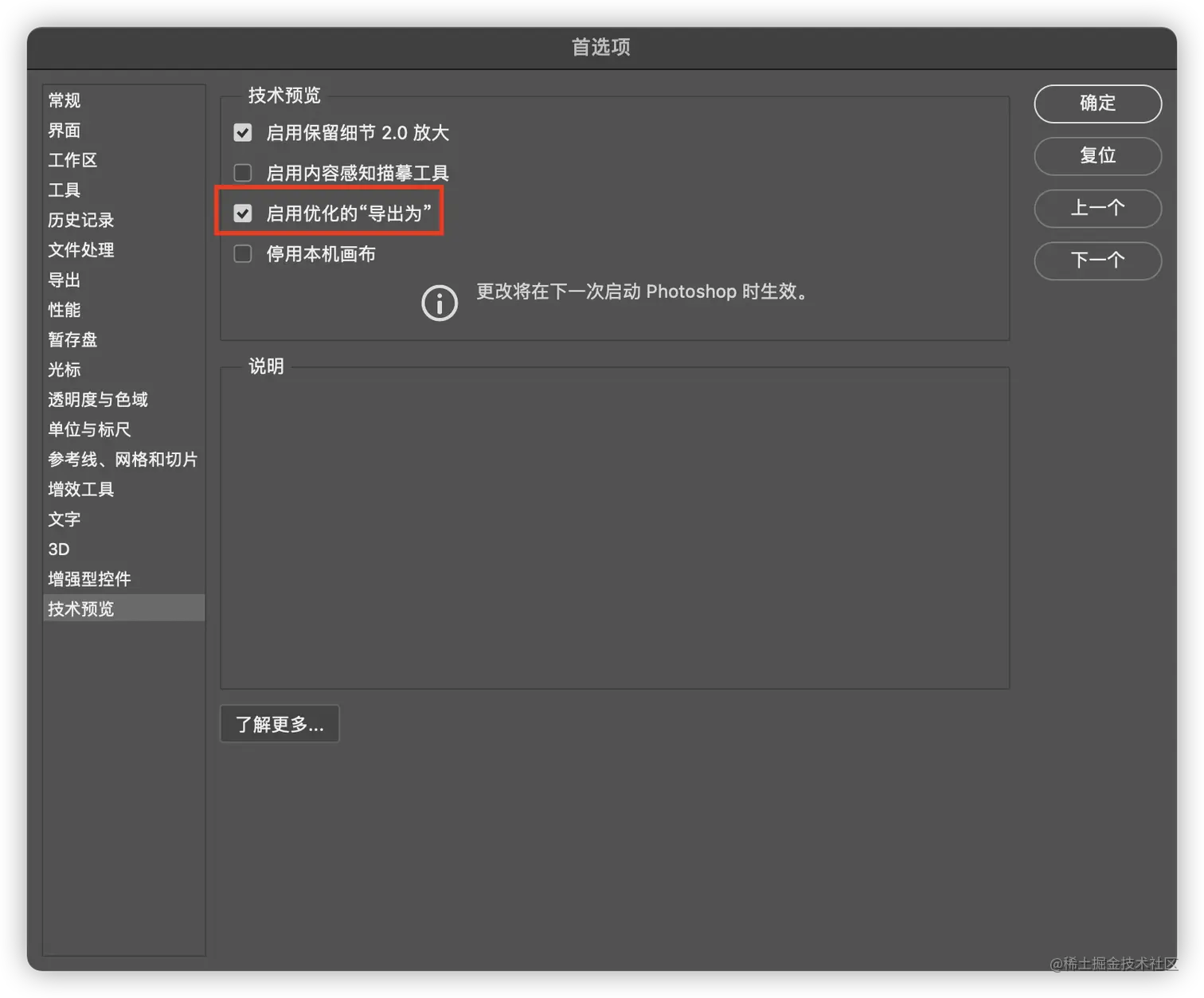1204x998 pixels.
Task: Toggle 启用优化的"导出为" checkbox
Action: coord(243,213)
